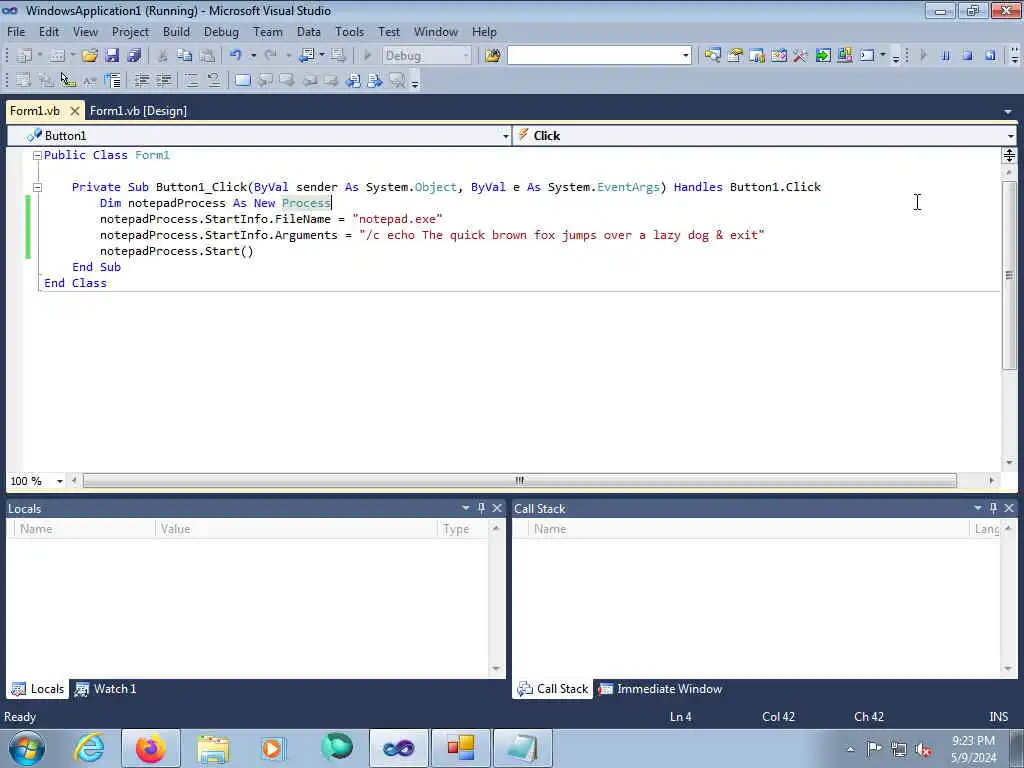Screen dimensions: 1024x768
Task: Open the Tools menu
Action: tap(349, 31)
